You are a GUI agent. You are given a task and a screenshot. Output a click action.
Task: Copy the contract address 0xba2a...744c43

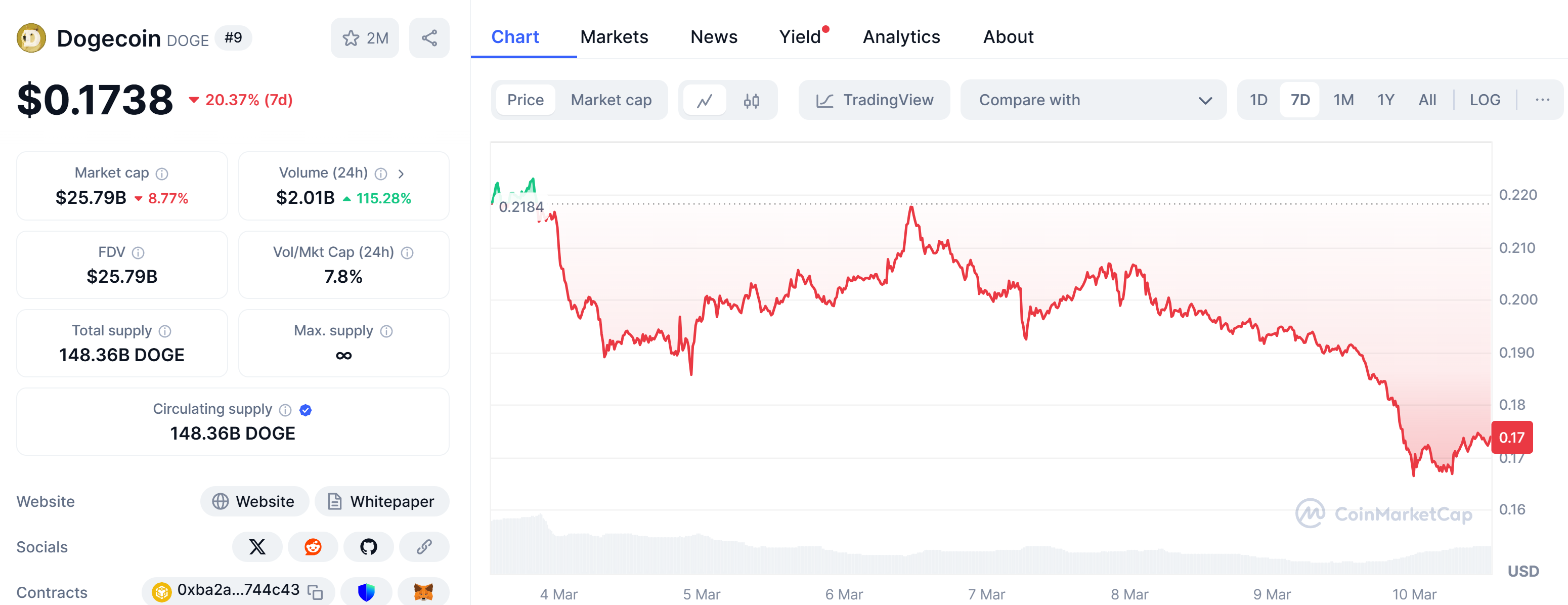[315, 592]
